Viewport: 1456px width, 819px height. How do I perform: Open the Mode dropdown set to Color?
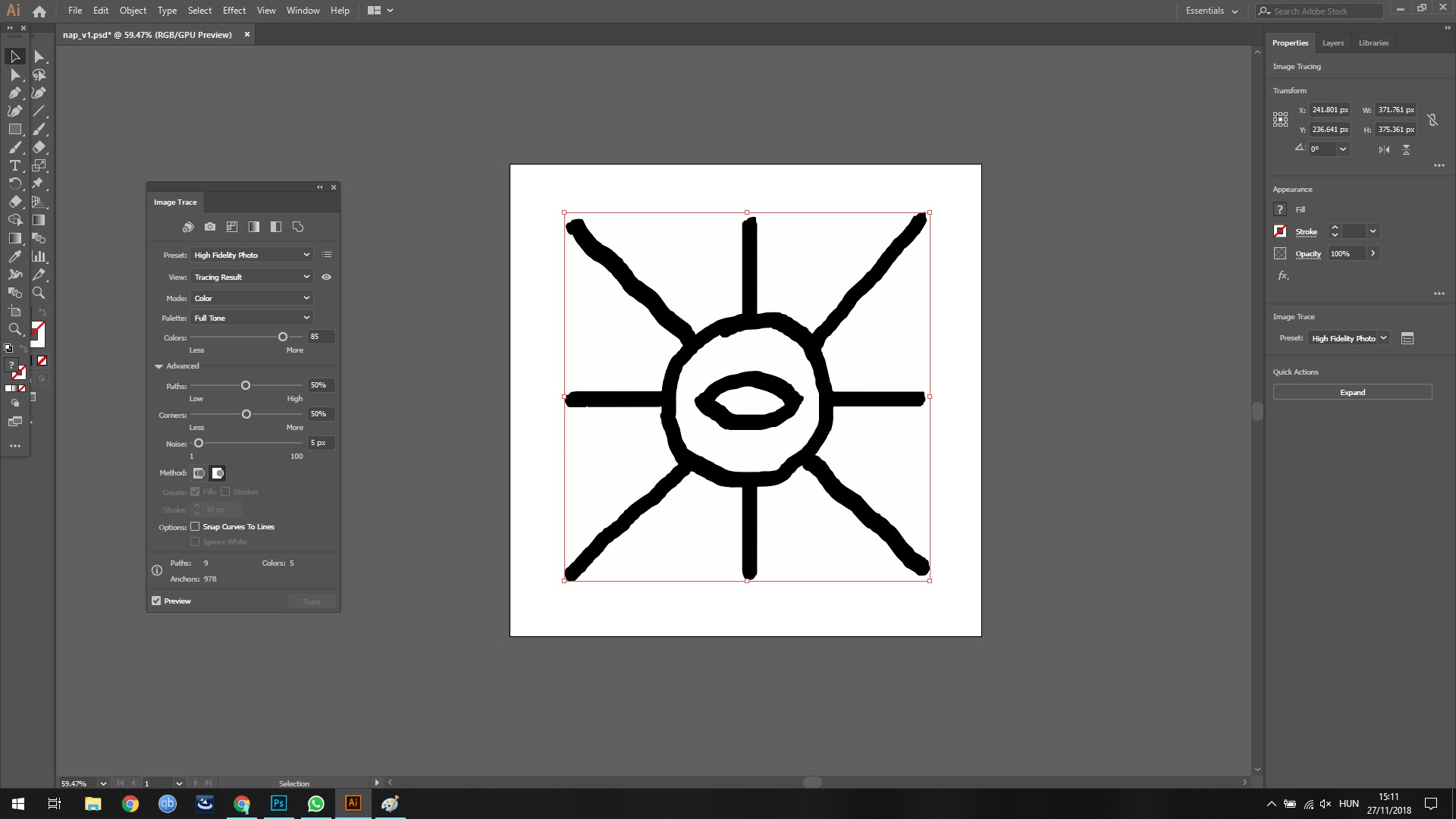tap(251, 298)
